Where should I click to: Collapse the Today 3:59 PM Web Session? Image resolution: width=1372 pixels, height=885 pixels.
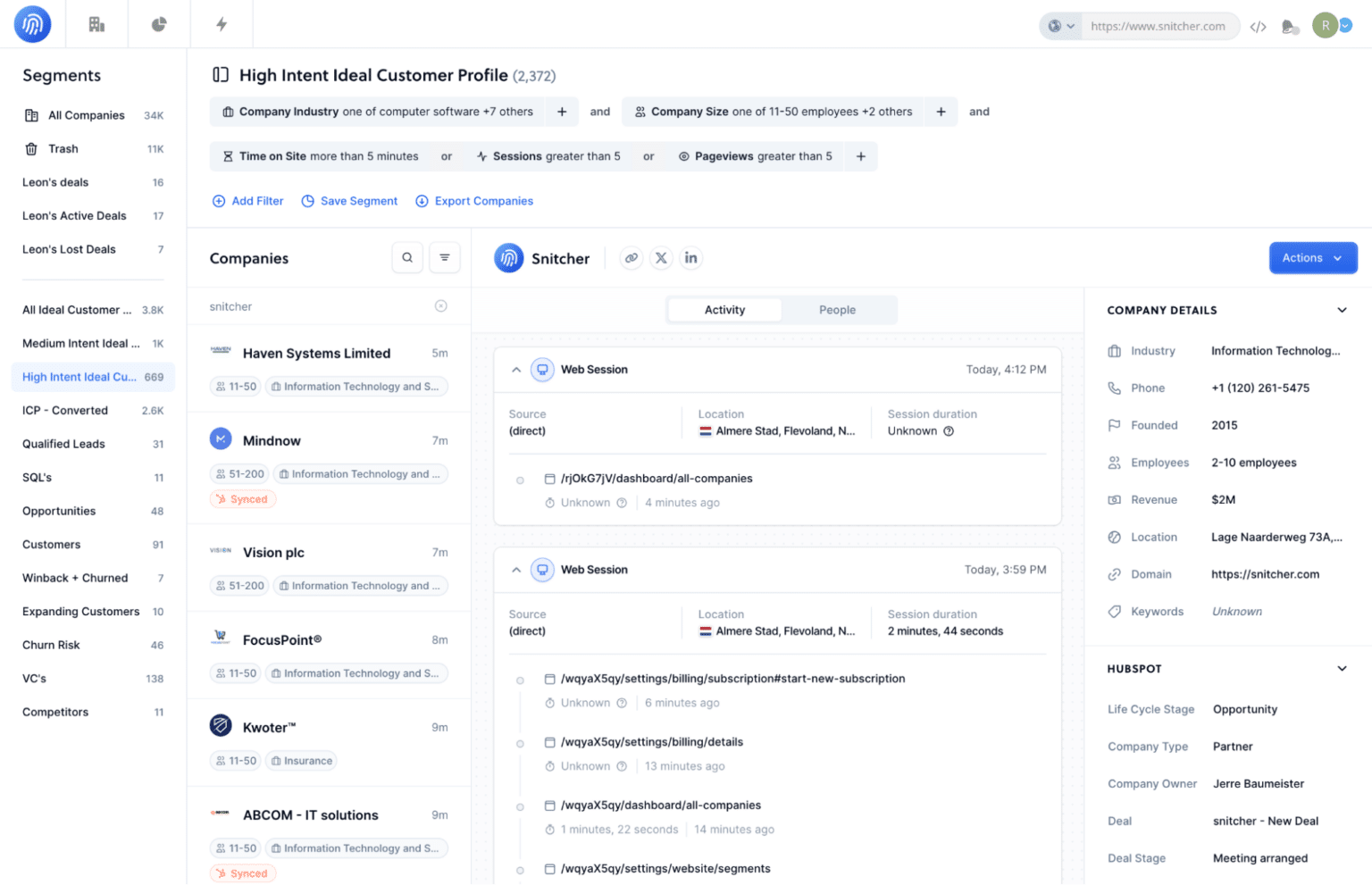tap(516, 570)
